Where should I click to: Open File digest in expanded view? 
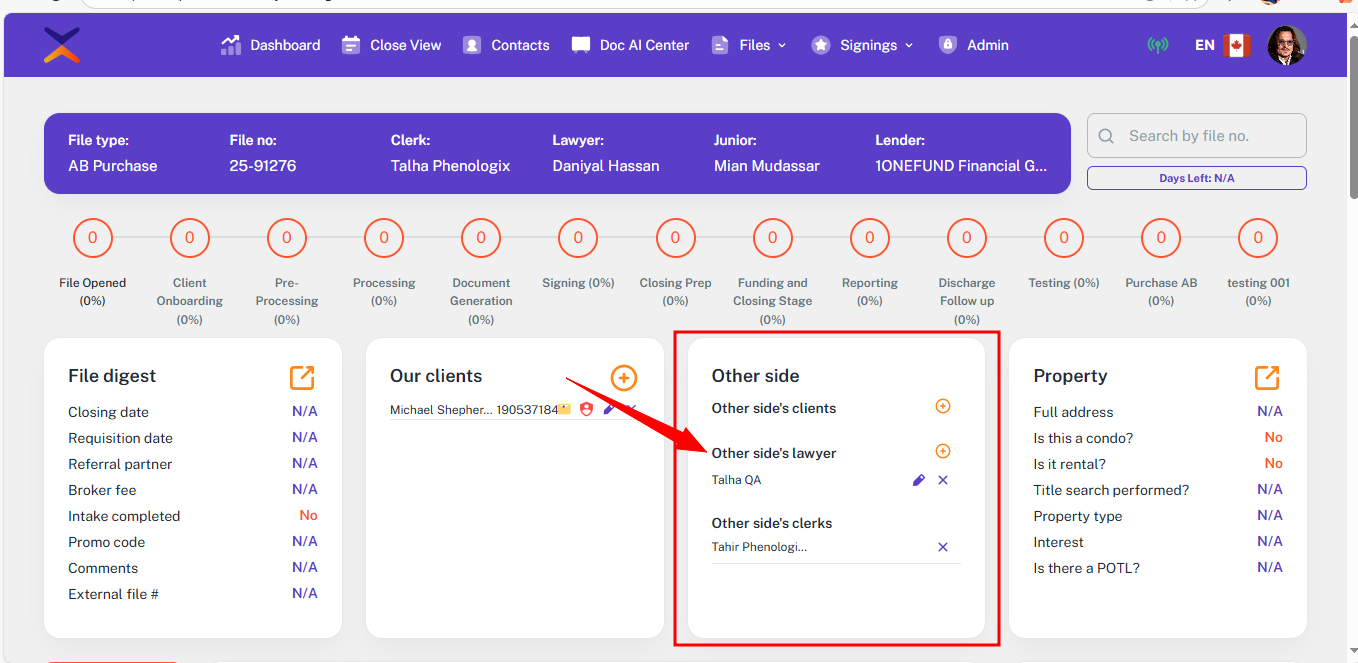[302, 377]
